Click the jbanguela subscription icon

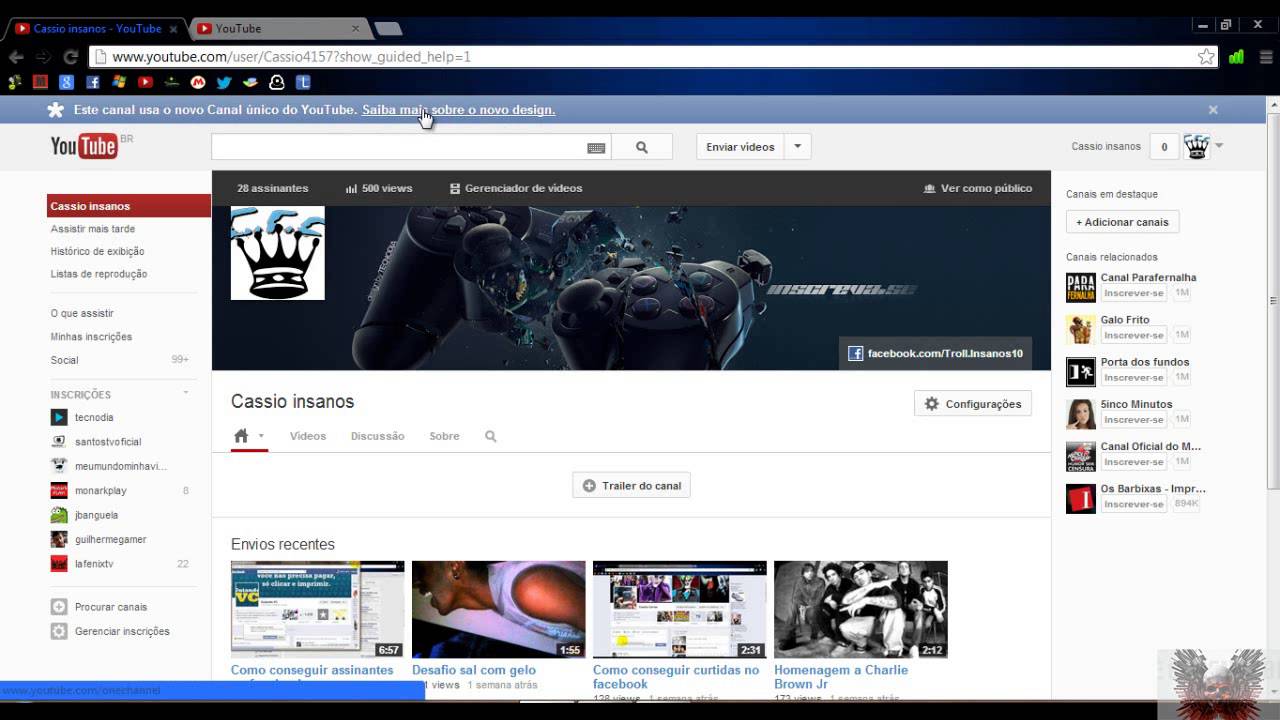pyautogui.click(x=59, y=515)
